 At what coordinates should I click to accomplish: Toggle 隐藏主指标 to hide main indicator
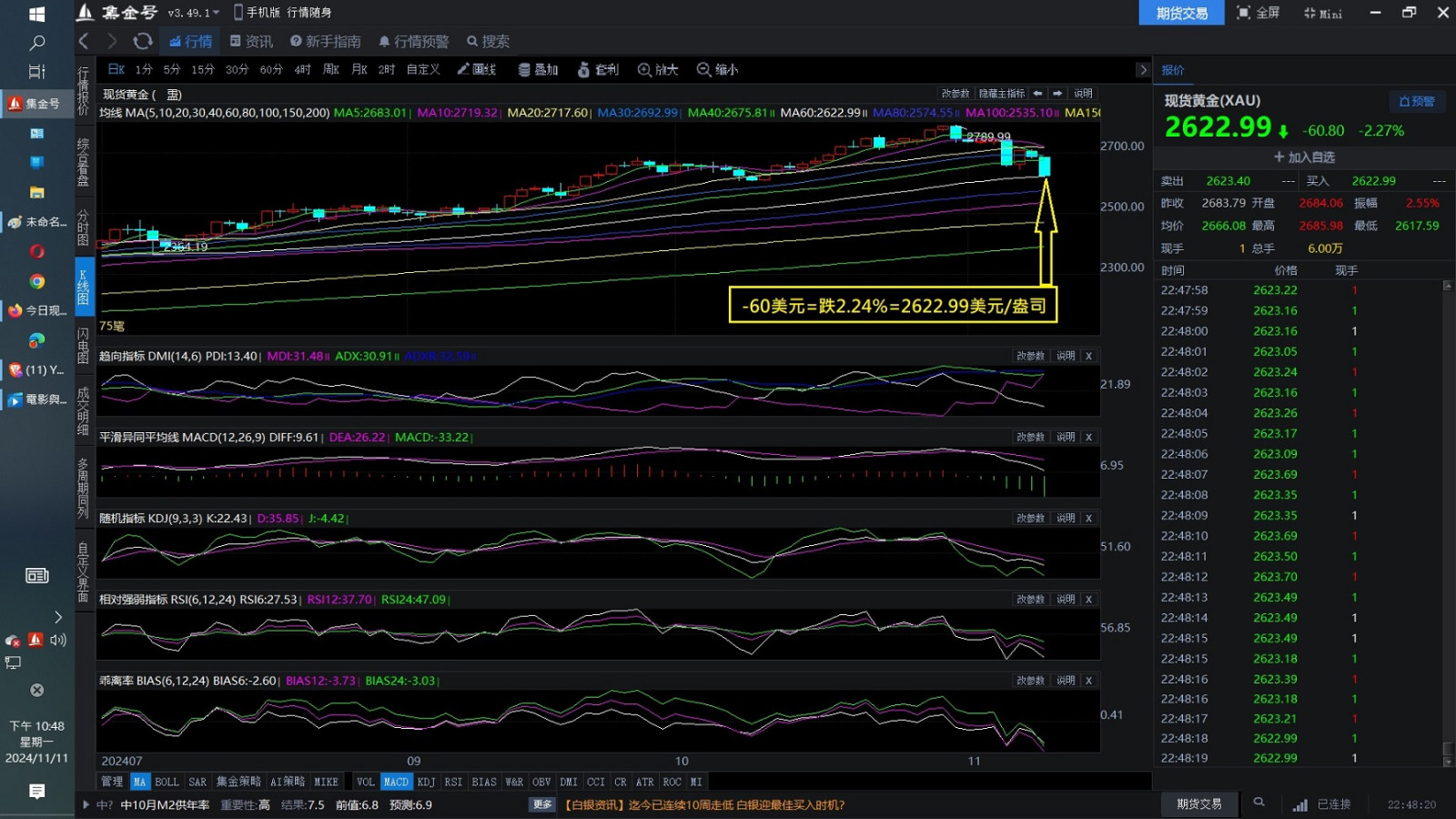point(1001,94)
